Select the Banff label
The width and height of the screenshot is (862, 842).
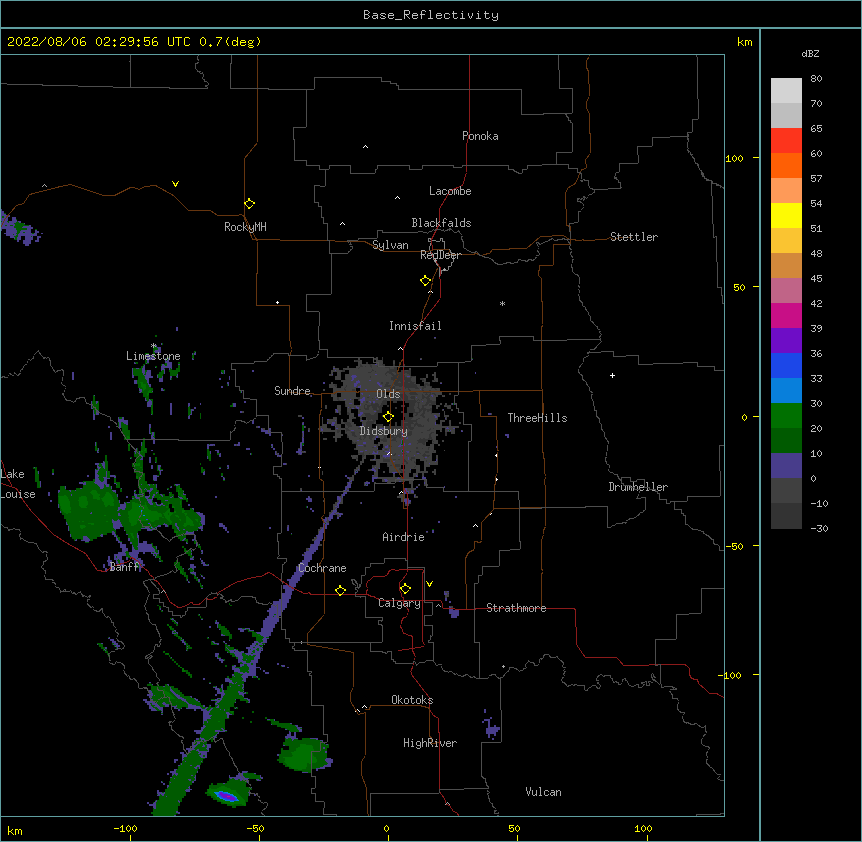point(125,567)
